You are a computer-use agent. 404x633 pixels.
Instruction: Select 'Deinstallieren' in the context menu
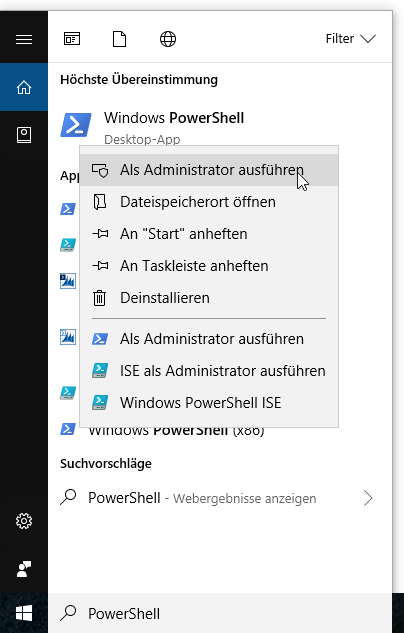(209, 298)
